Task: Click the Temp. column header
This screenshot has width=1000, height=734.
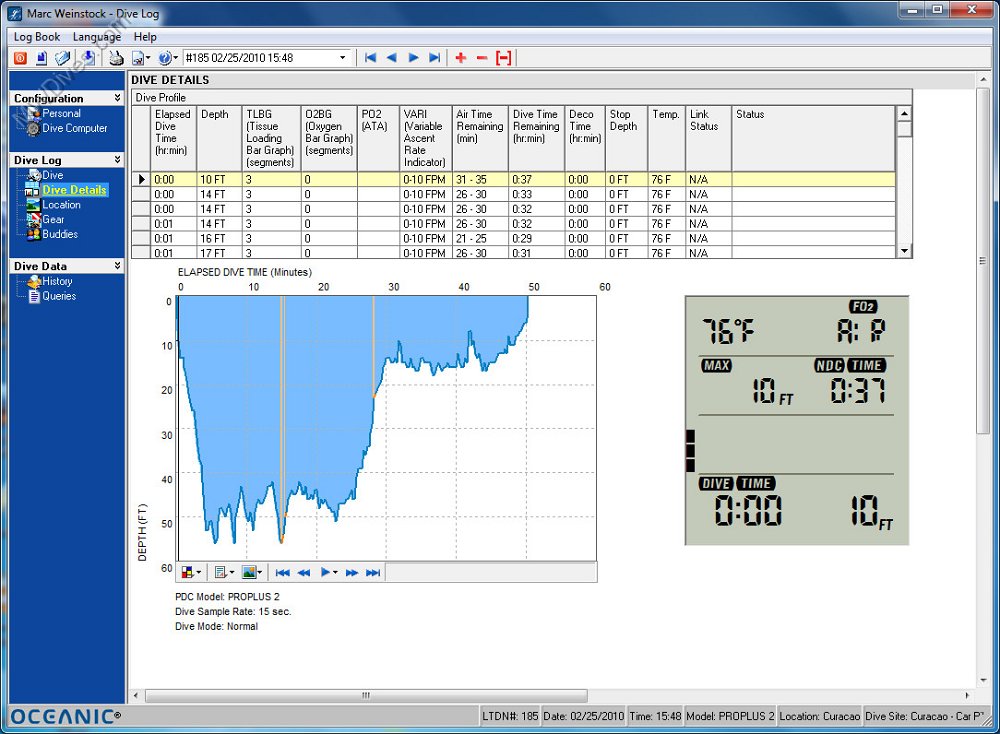Action: (x=666, y=138)
